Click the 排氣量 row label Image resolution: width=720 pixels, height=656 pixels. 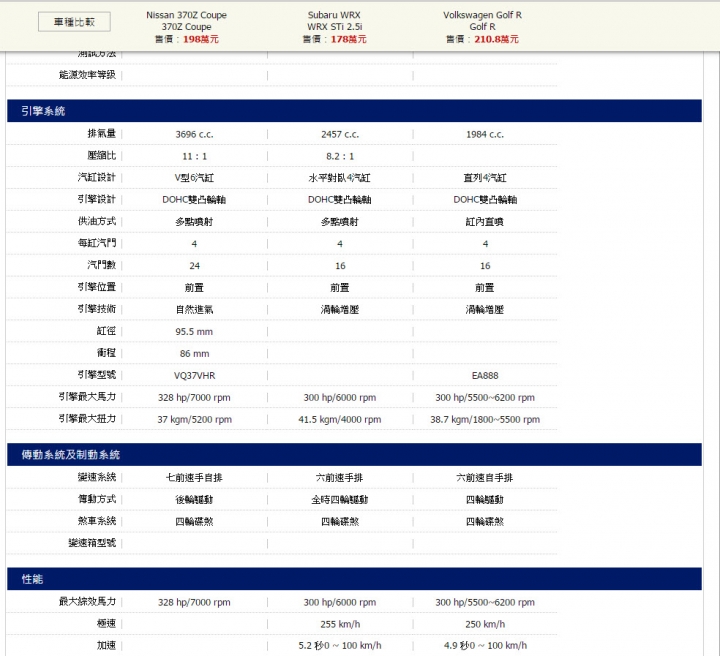(101, 134)
